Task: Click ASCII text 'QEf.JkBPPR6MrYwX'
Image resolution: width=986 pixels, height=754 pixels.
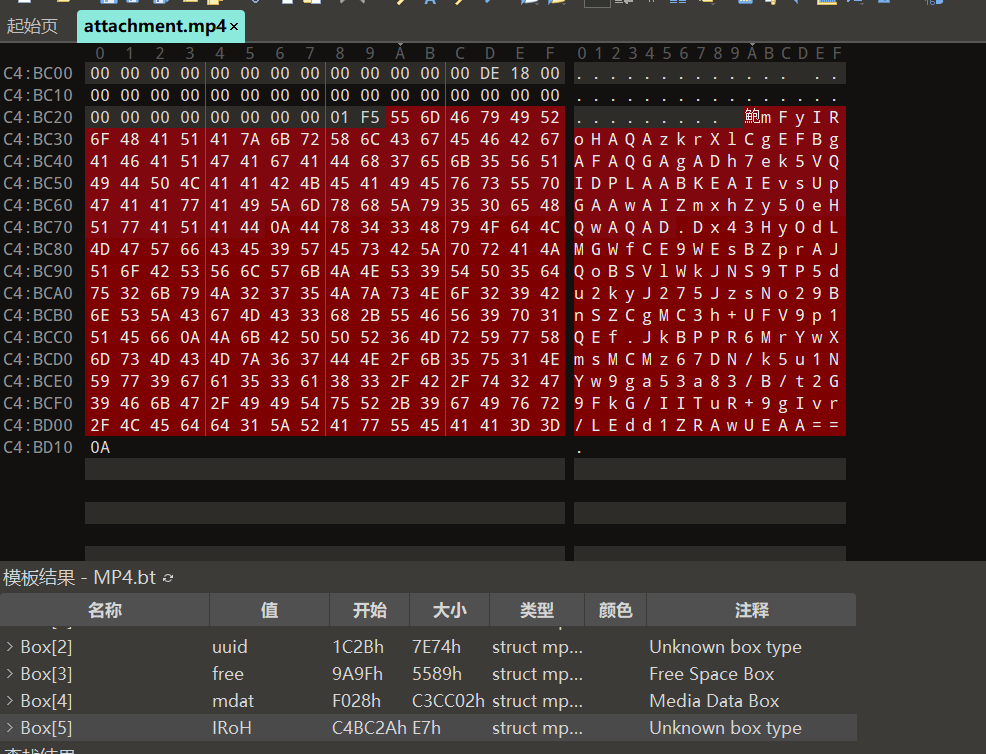Action: [x=707, y=337]
